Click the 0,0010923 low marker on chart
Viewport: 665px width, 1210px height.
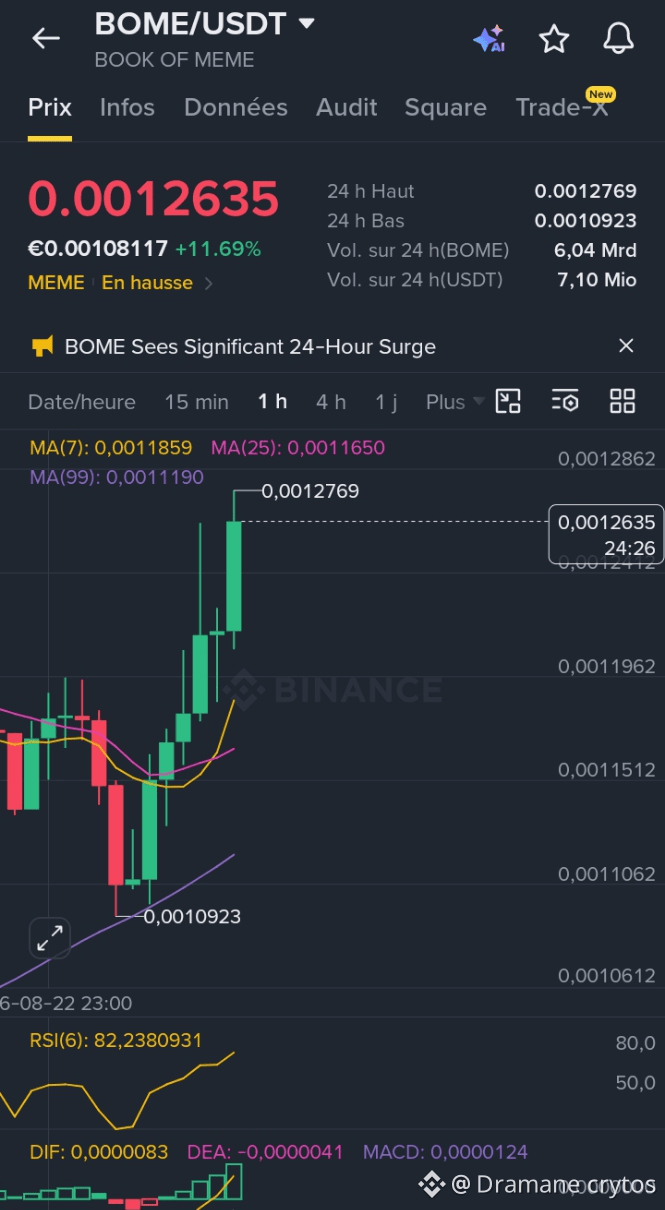[192, 916]
